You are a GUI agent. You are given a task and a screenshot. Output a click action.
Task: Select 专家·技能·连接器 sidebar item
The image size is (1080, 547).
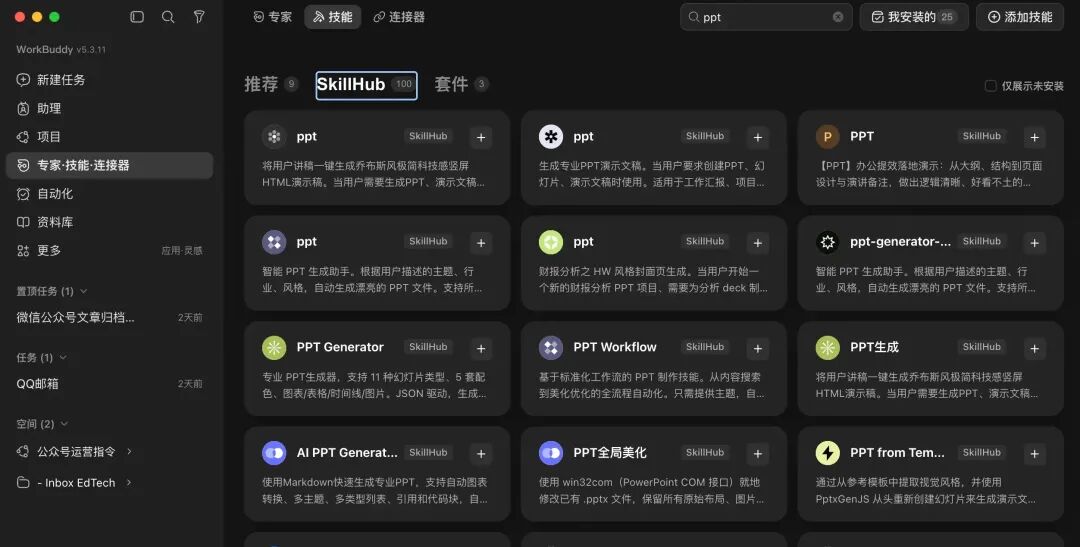110,165
